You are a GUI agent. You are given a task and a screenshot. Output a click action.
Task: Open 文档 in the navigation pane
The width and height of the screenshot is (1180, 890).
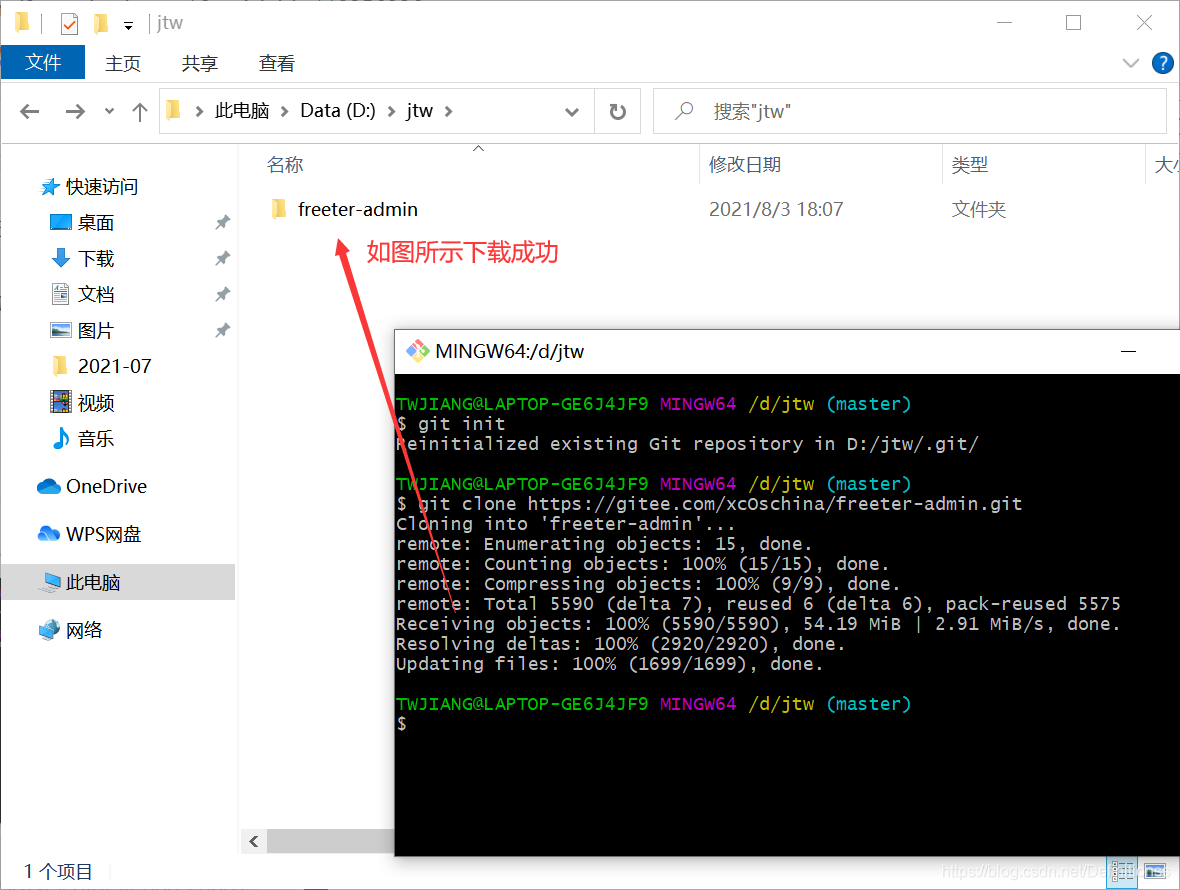(x=96, y=294)
